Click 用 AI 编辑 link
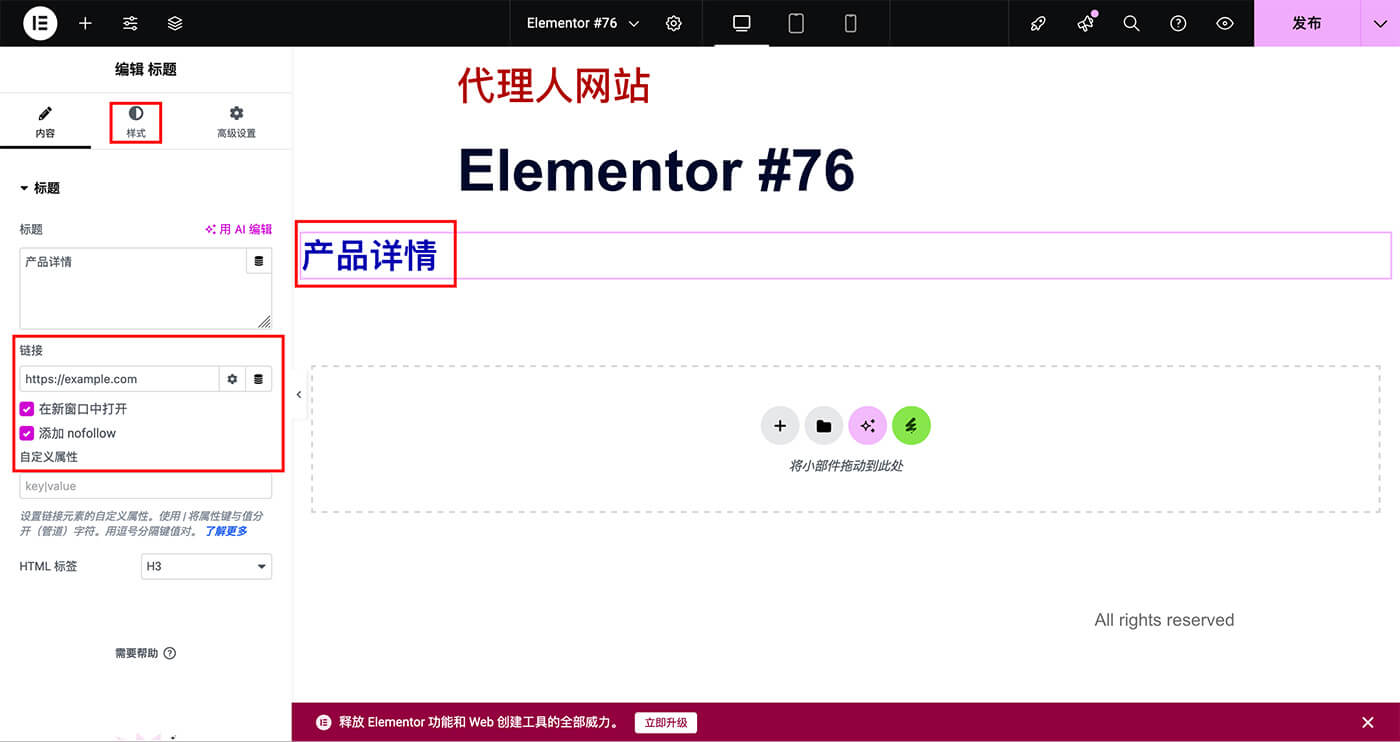The width and height of the screenshot is (1400, 742). pyautogui.click(x=239, y=229)
